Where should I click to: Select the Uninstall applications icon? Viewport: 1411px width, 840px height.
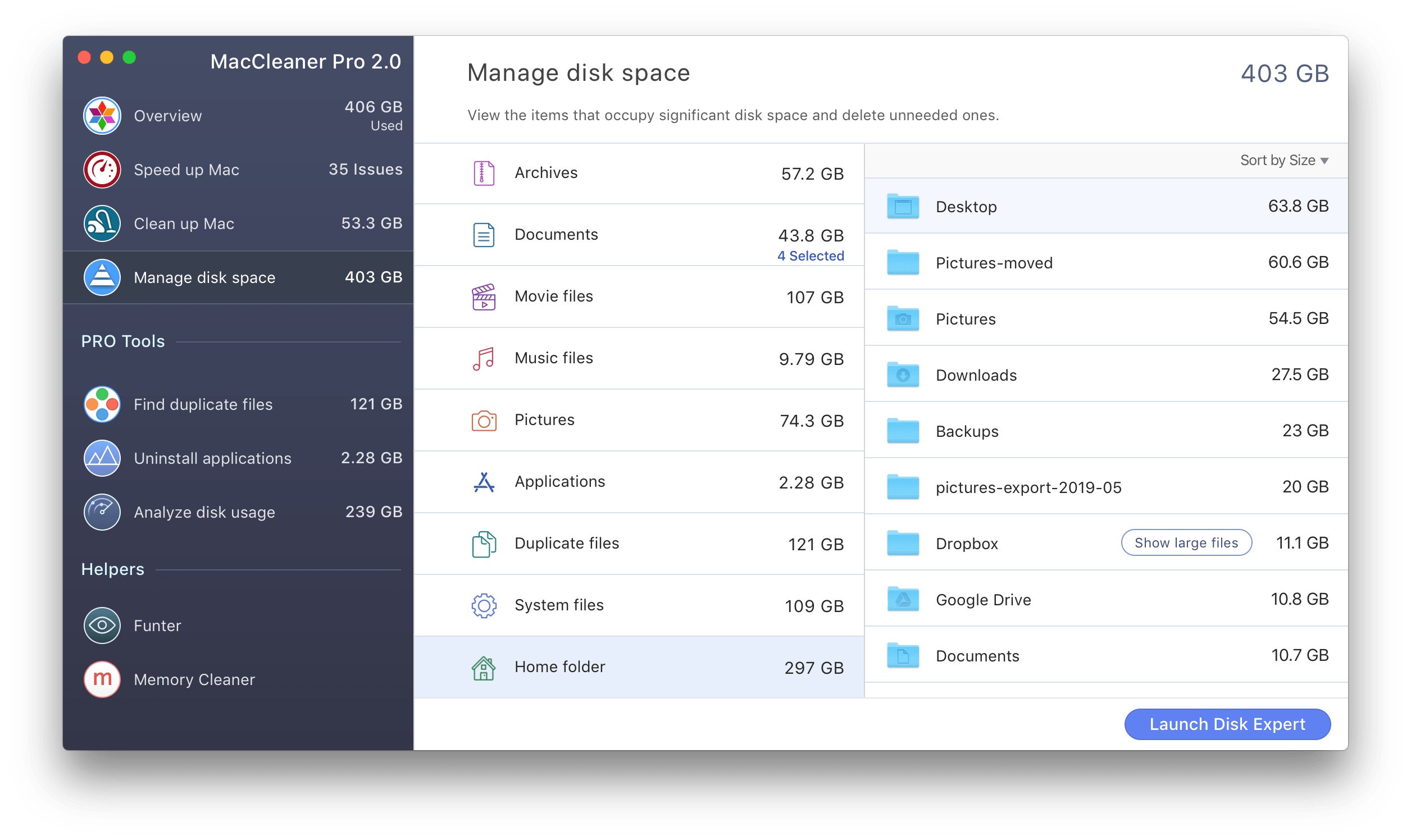coord(104,458)
